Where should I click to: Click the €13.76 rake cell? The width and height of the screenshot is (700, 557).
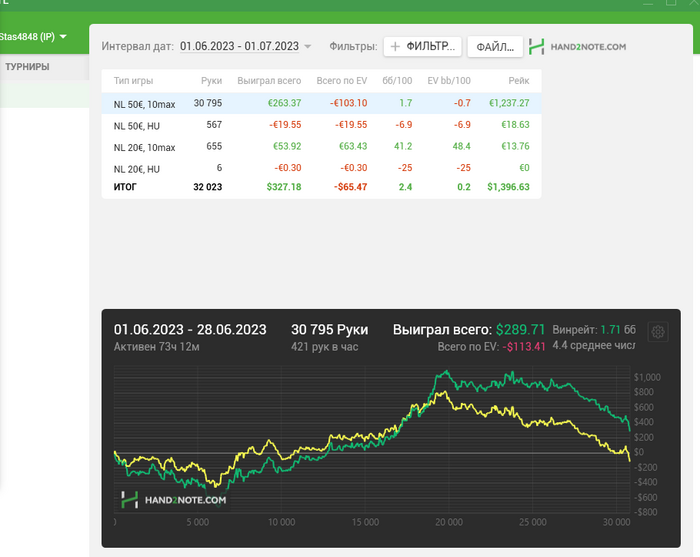[515, 146]
